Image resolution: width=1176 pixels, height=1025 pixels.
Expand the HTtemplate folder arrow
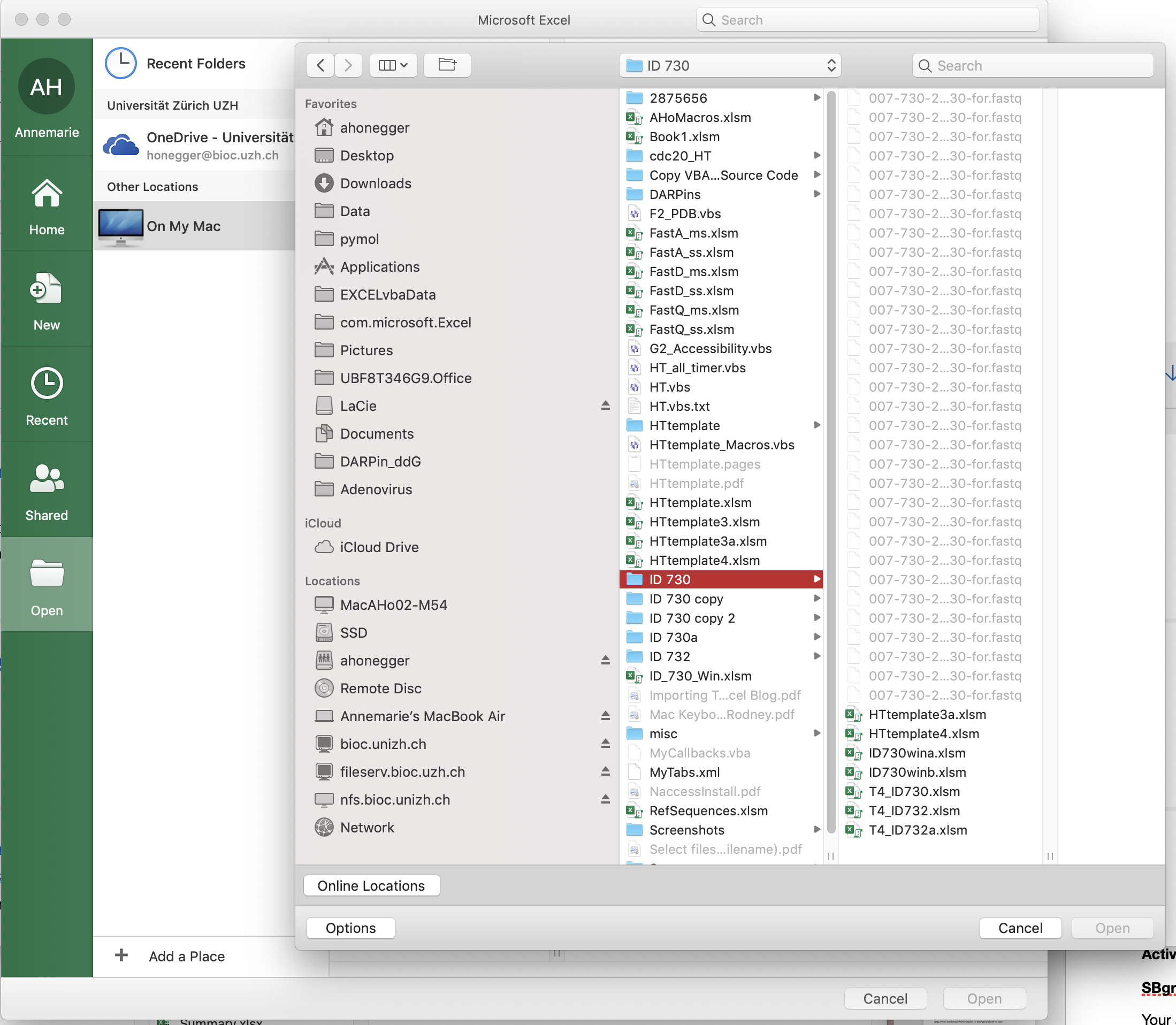817,425
